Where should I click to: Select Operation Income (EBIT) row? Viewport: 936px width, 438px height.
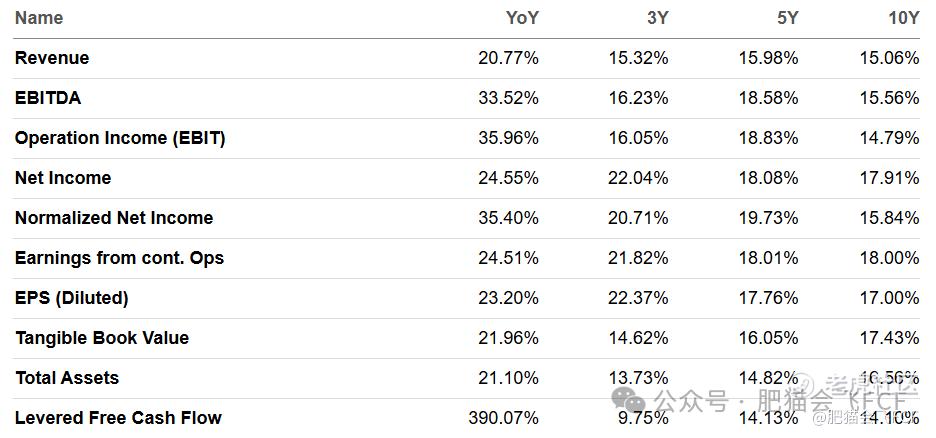pyautogui.click(x=467, y=138)
